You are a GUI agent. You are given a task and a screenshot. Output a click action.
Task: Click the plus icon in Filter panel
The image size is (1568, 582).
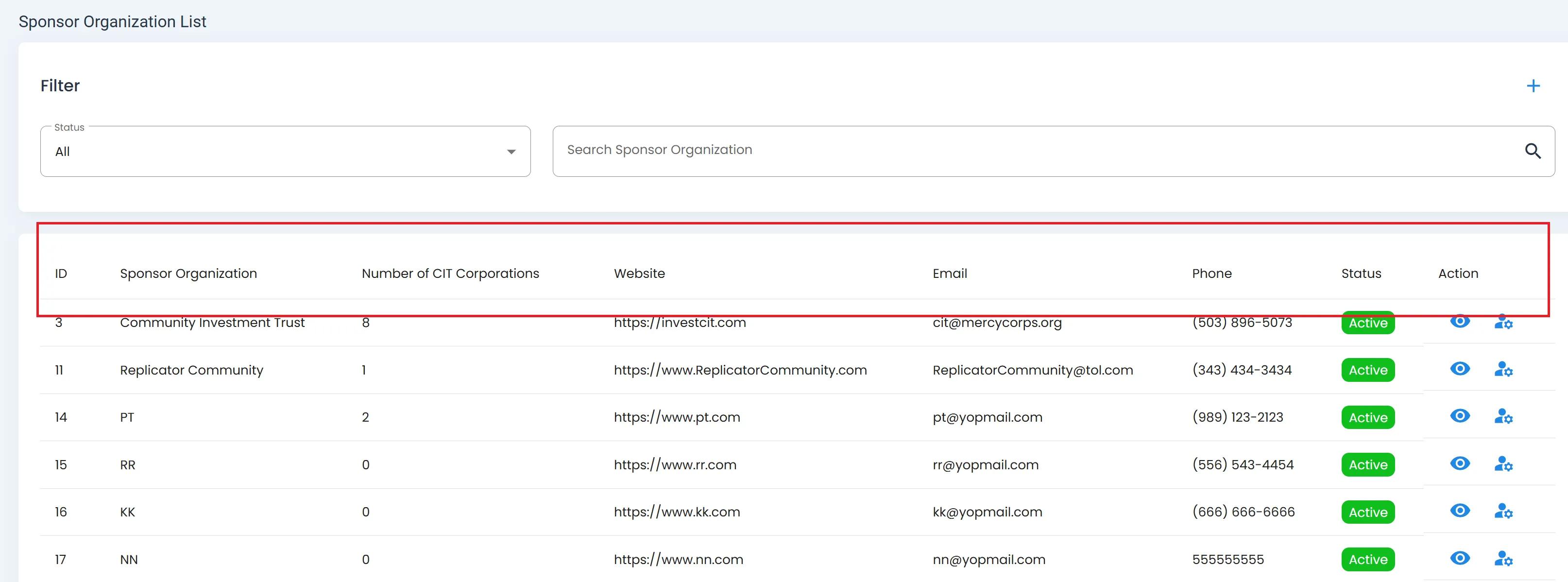[1533, 86]
